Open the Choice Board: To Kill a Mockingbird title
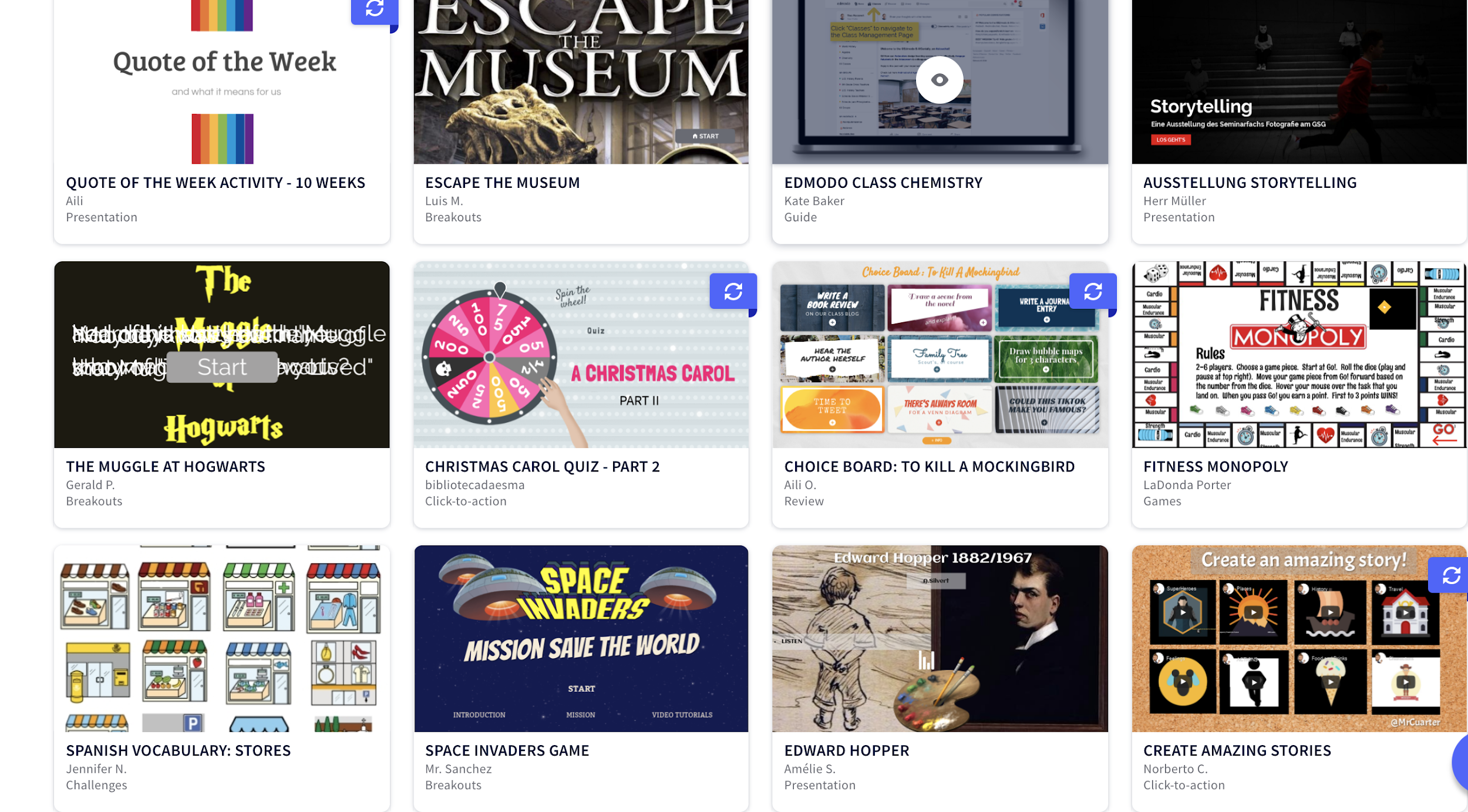The height and width of the screenshot is (812, 1468). (x=930, y=467)
